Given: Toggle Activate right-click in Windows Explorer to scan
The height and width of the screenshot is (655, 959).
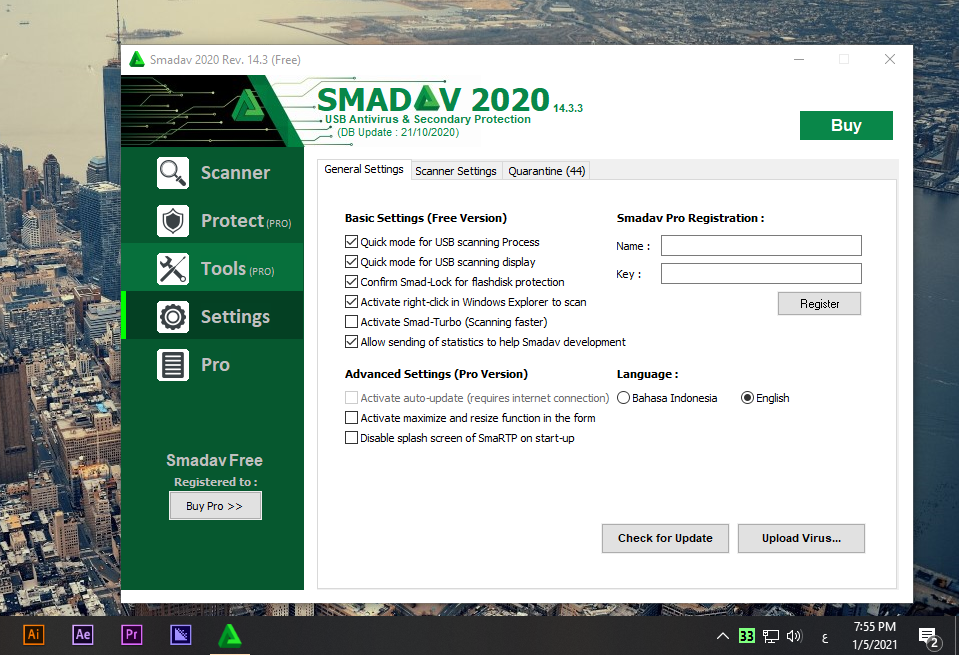Looking at the screenshot, I should pyautogui.click(x=351, y=302).
